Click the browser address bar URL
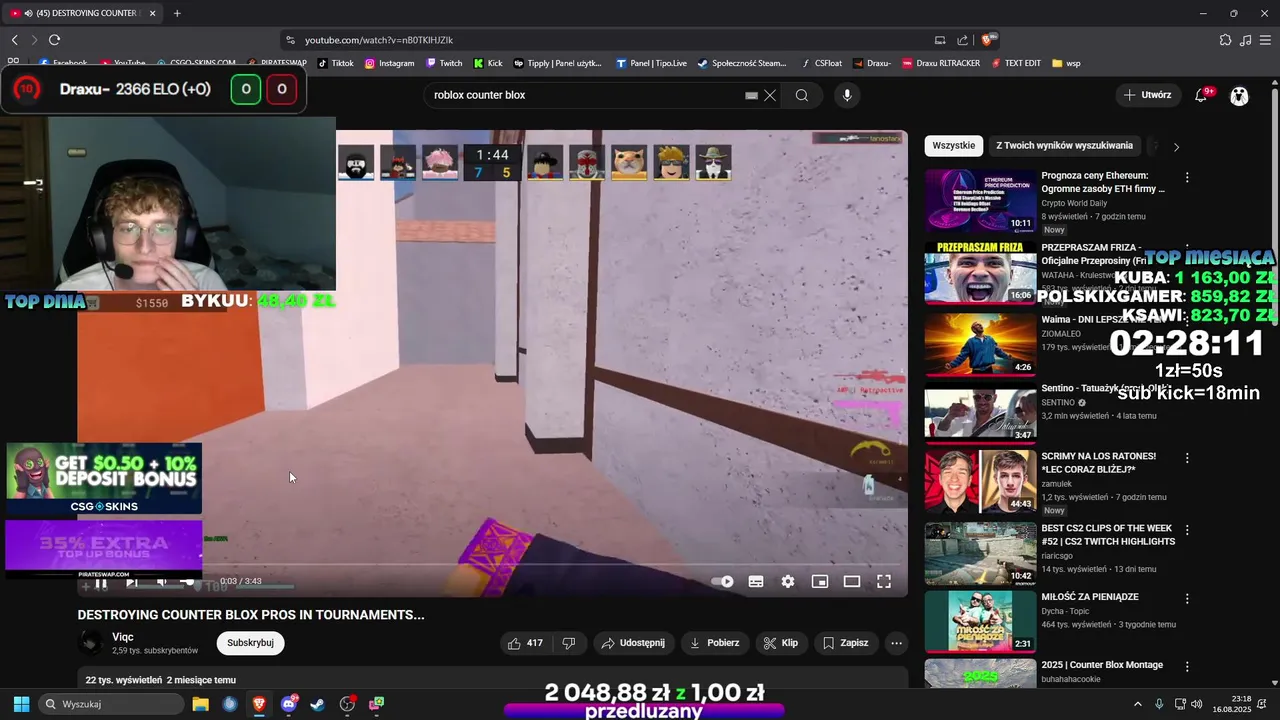 point(379,40)
